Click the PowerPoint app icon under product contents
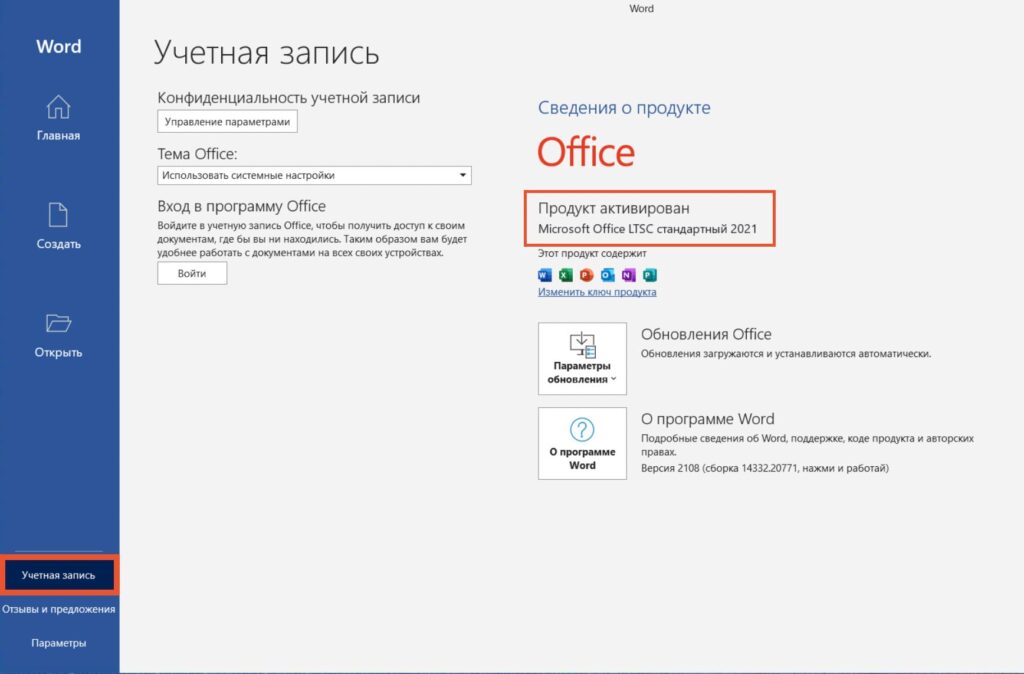 pyautogui.click(x=586, y=275)
